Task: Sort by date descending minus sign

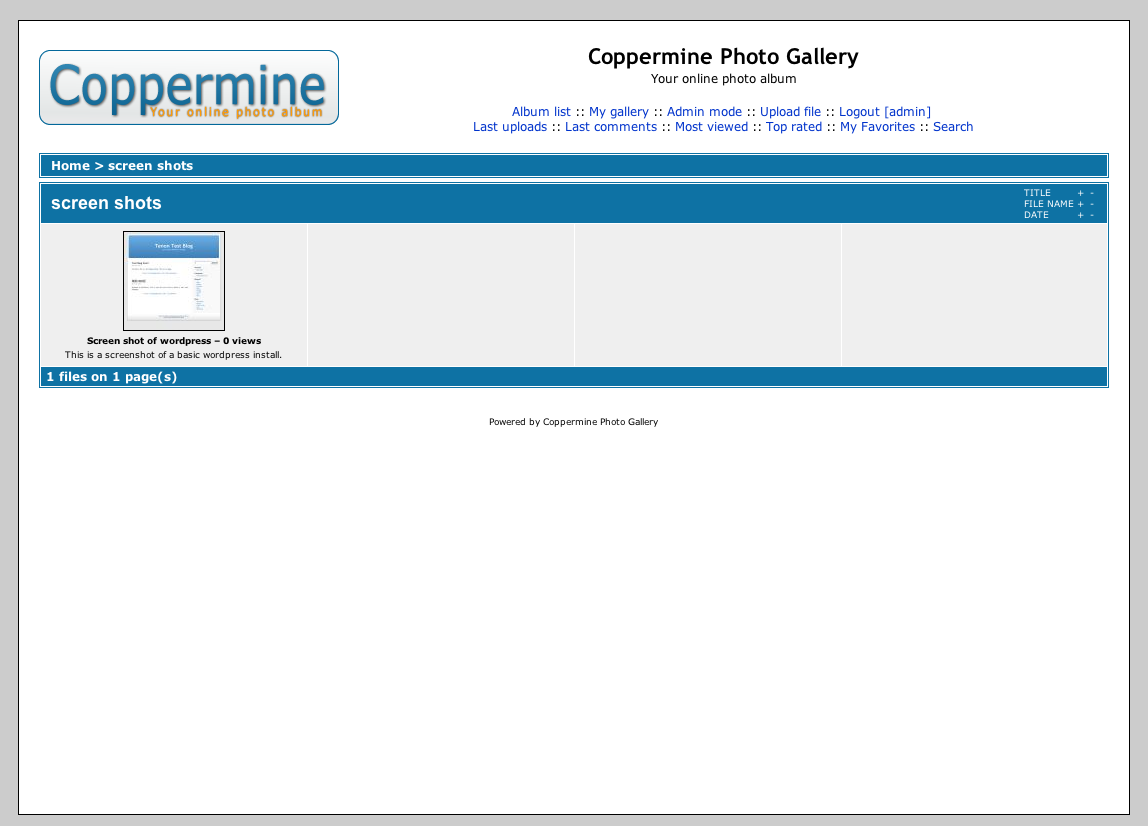Action: tap(1092, 215)
